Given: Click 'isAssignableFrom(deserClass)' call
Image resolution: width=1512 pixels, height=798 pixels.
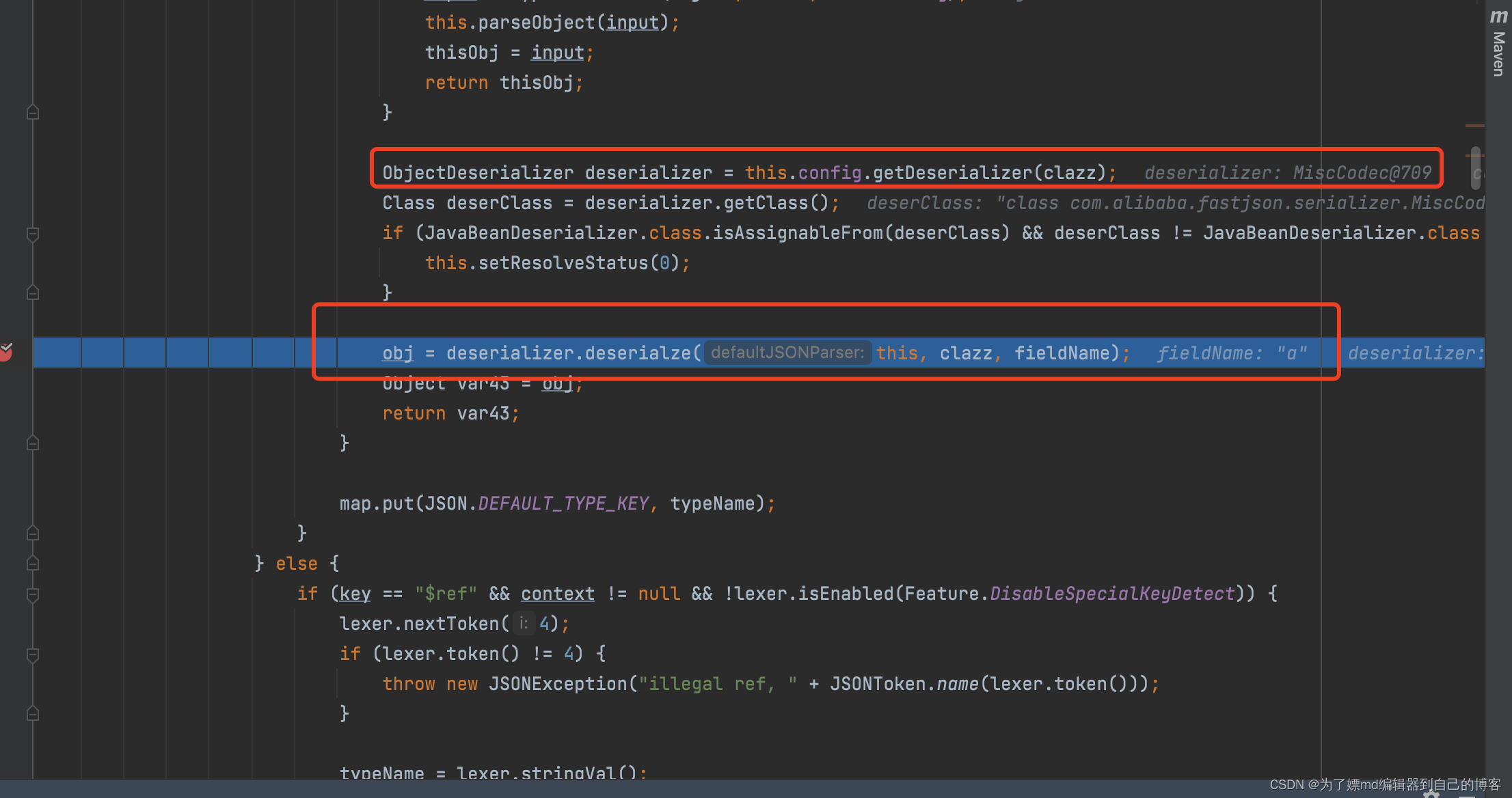Looking at the screenshot, I should pos(861,233).
